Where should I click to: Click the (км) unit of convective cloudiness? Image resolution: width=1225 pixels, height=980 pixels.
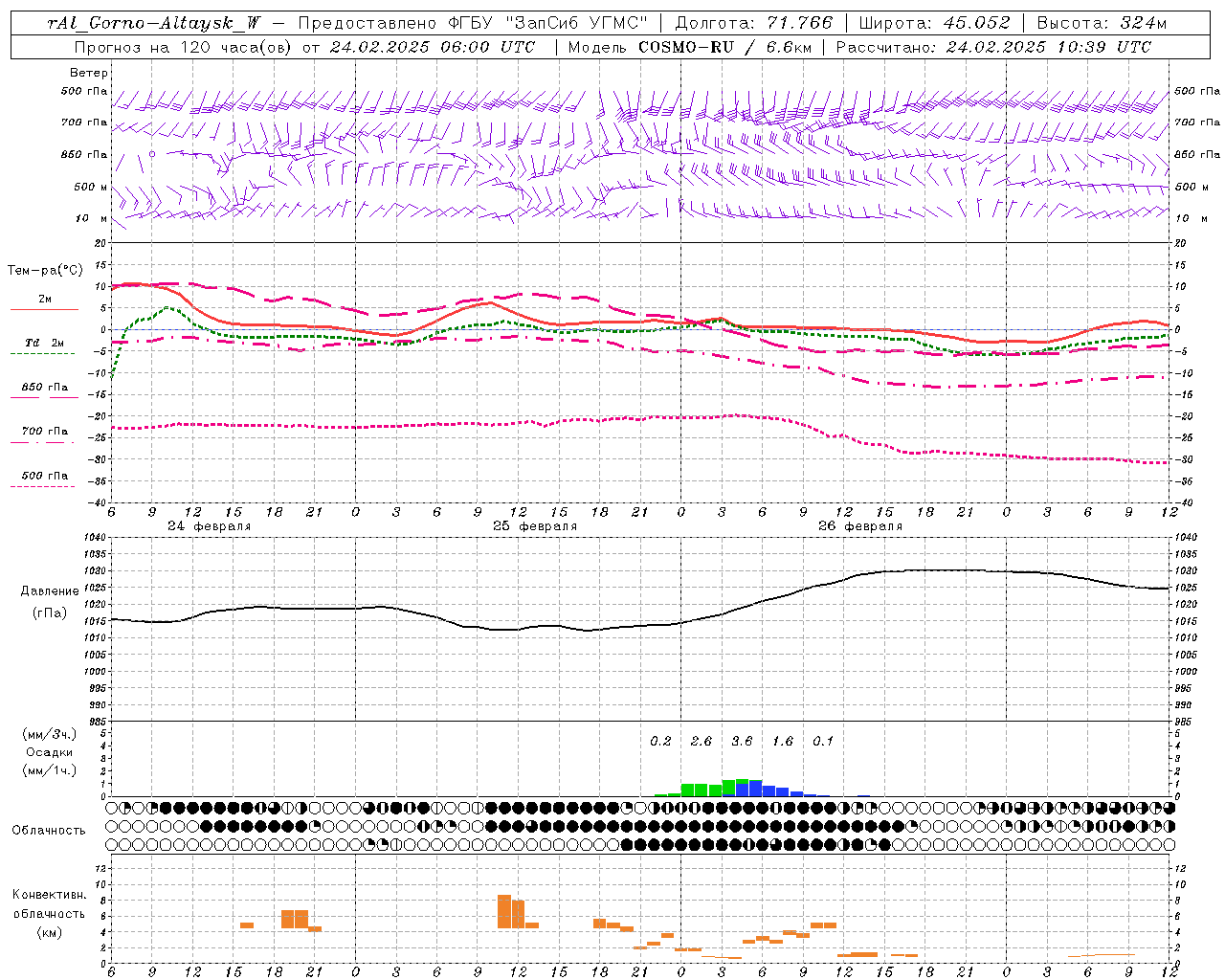49,932
